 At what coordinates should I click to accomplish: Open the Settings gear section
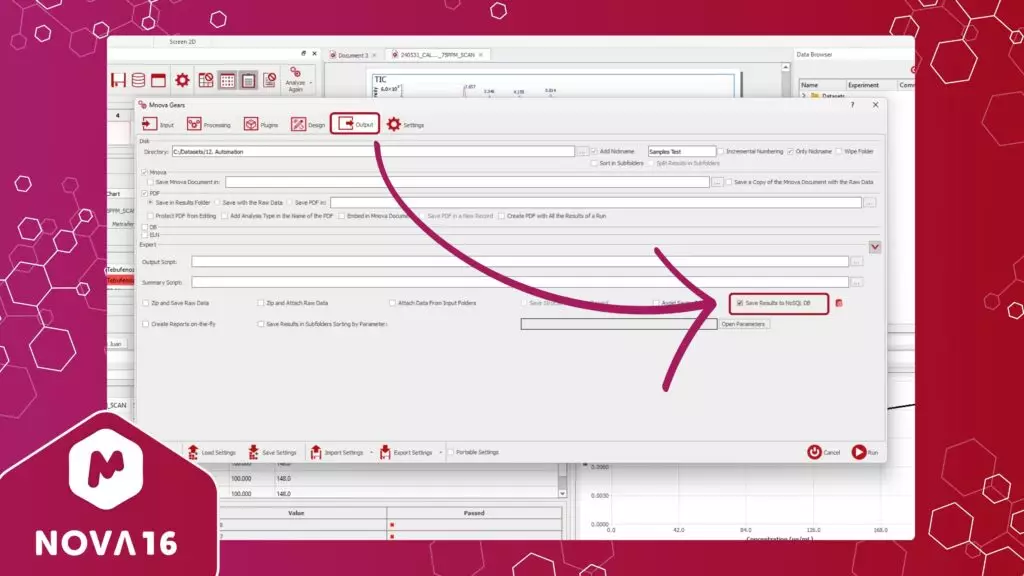coord(394,125)
